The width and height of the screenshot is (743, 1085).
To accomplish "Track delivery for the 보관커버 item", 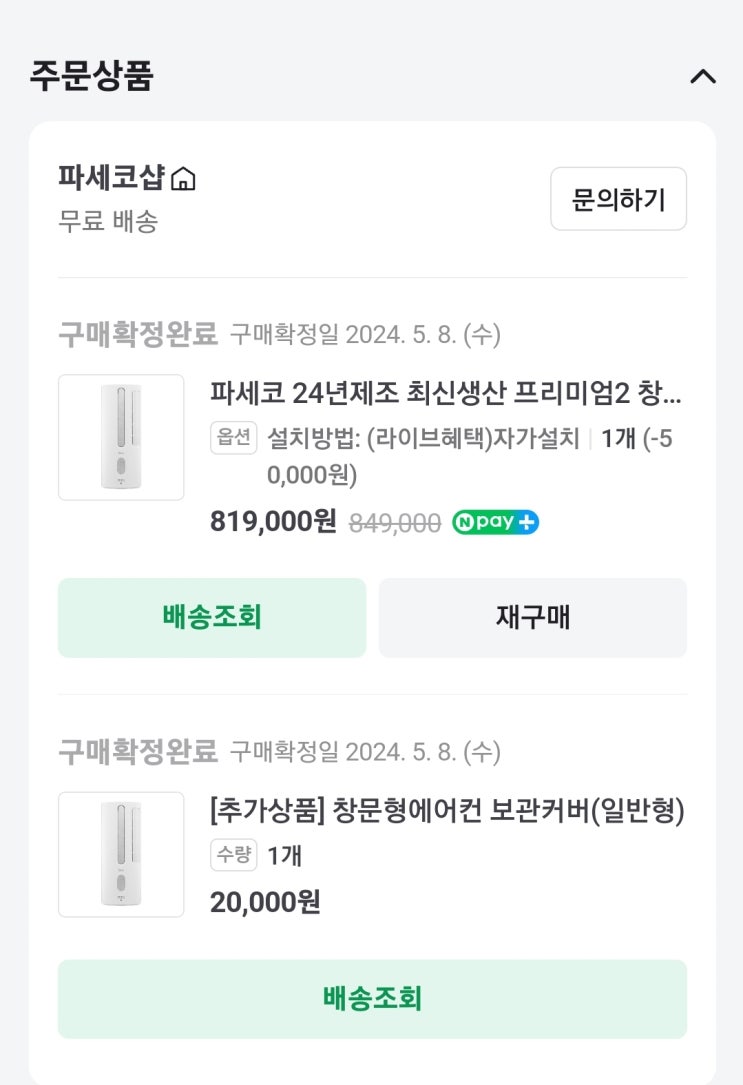I will [372, 998].
